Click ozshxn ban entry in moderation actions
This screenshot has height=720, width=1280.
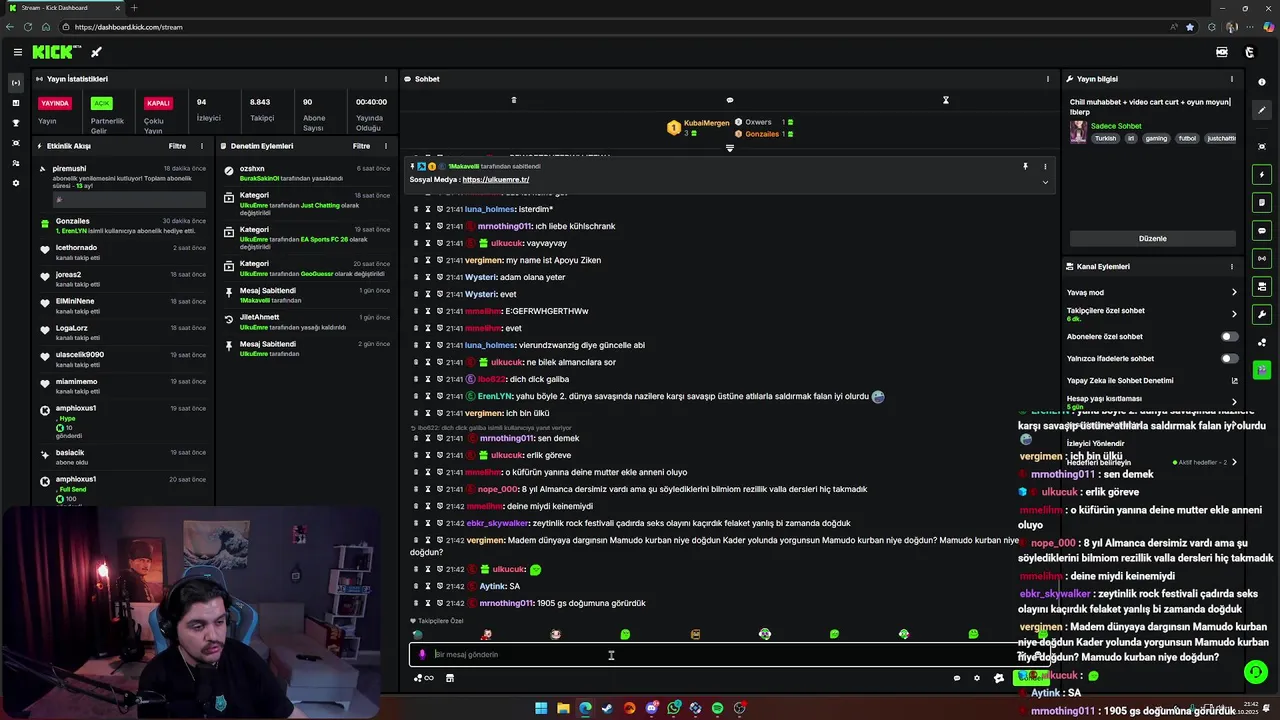(307, 173)
